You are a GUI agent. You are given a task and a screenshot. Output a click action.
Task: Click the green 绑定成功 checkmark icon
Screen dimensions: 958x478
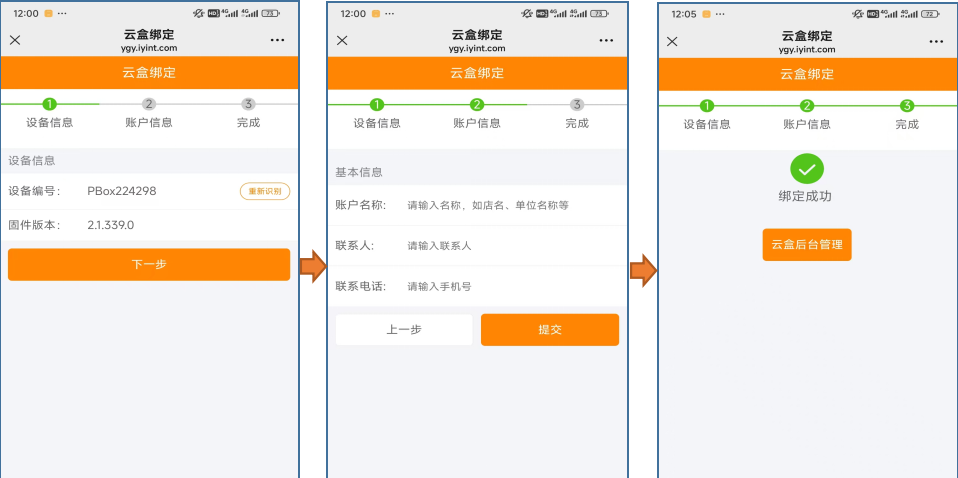pyautogui.click(x=806, y=168)
